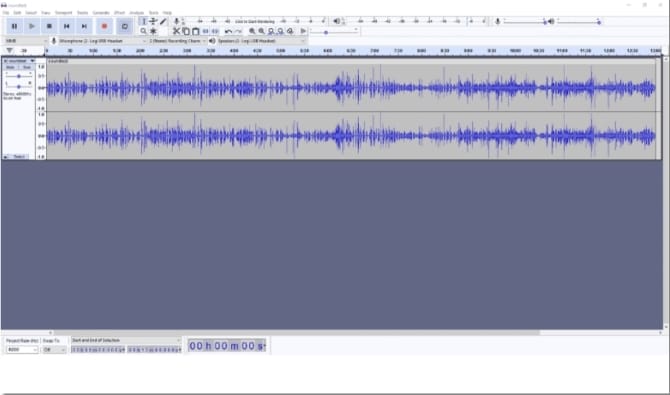Click the Cut scissors icon
The width and height of the screenshot is (670, 395).
176,31
